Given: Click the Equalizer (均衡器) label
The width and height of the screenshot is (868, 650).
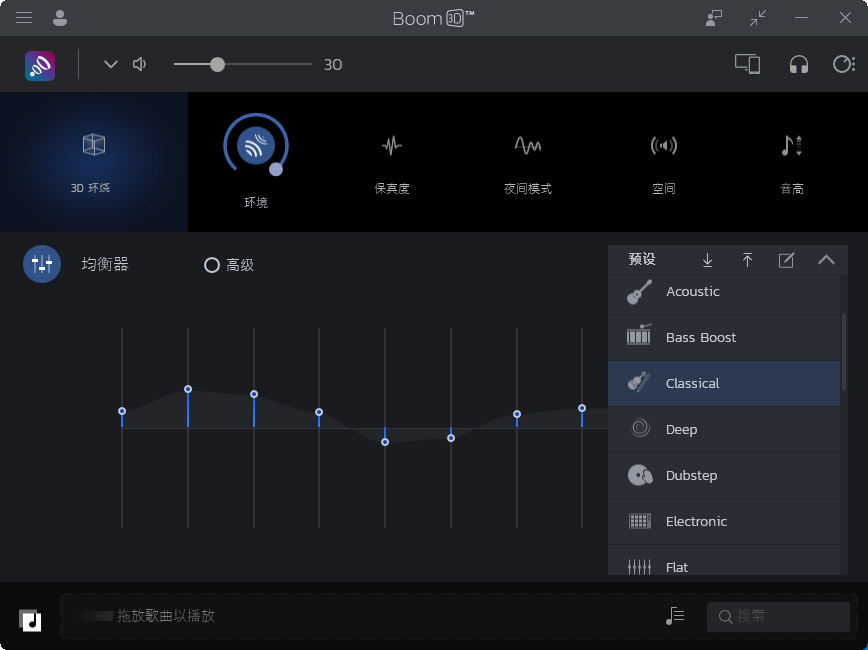Looking at the screenshot, I should click(x=105, y=264).
